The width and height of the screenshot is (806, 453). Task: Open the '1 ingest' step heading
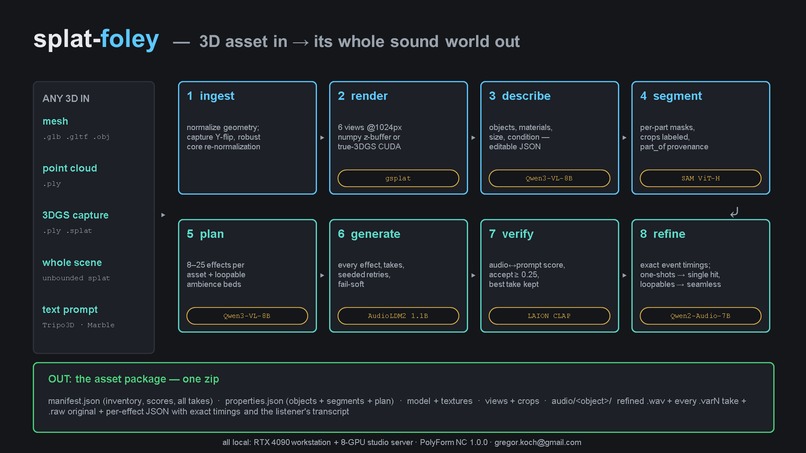[x=210, y=96]
